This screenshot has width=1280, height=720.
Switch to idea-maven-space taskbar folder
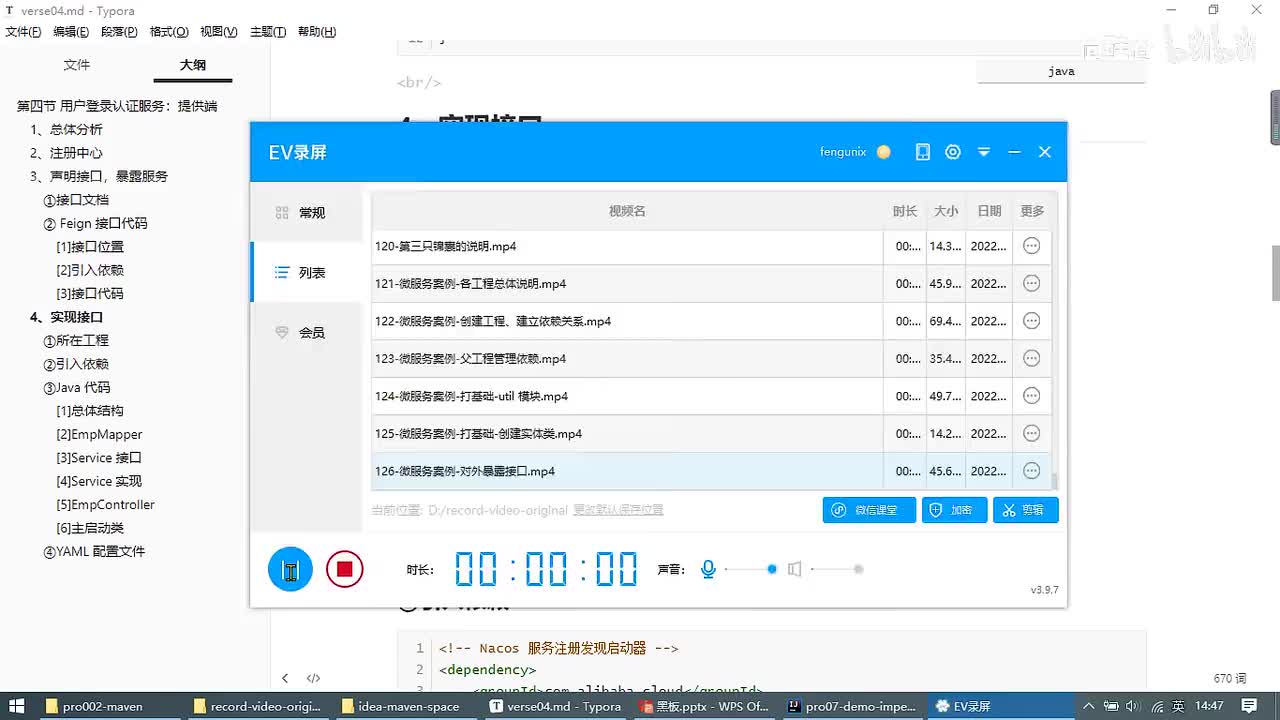coord(406,706)
